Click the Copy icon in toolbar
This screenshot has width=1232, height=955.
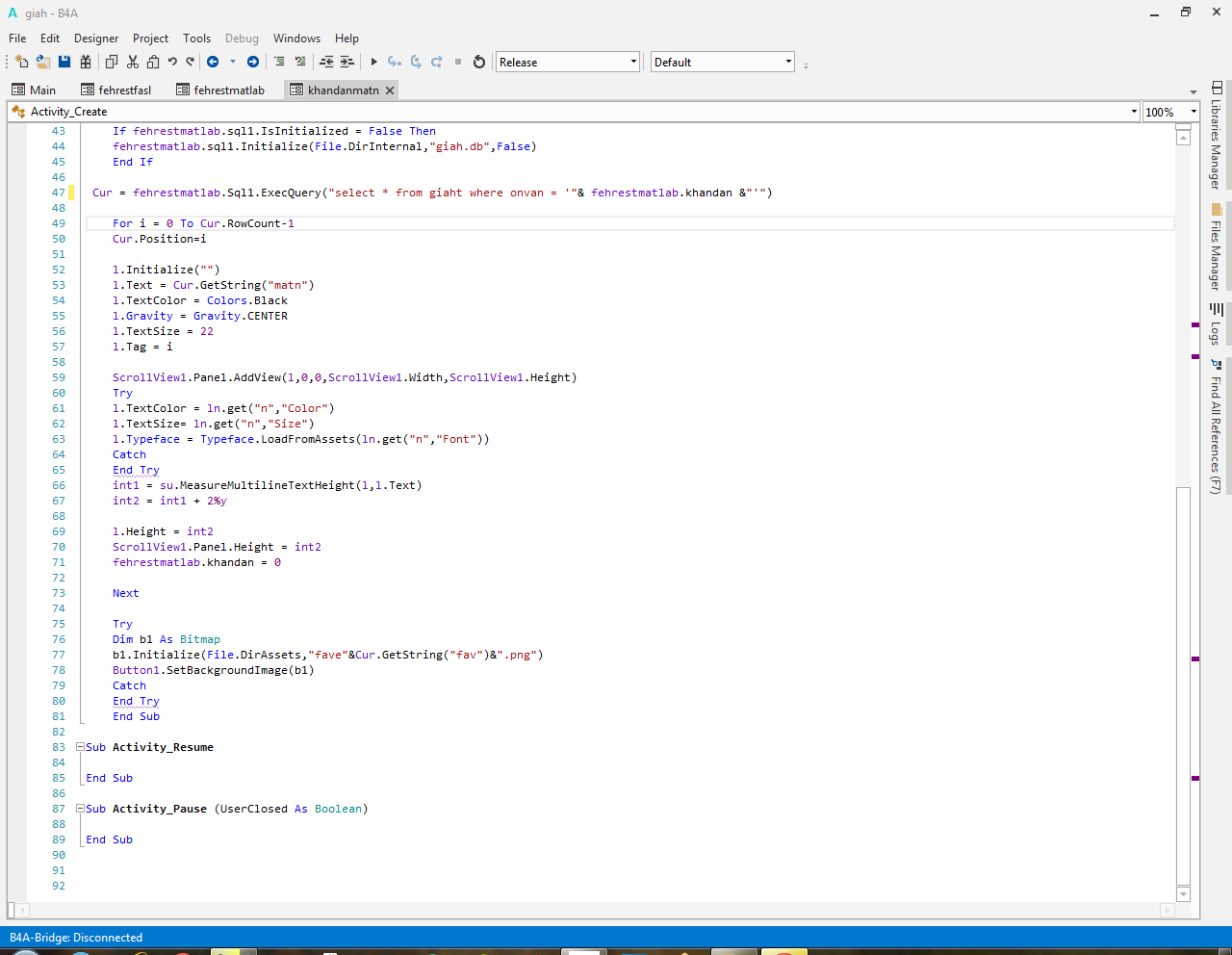coord(112,62)
